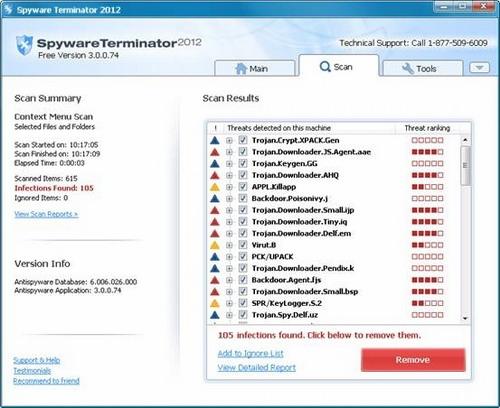Click the title bar app icon

point(8,9)
